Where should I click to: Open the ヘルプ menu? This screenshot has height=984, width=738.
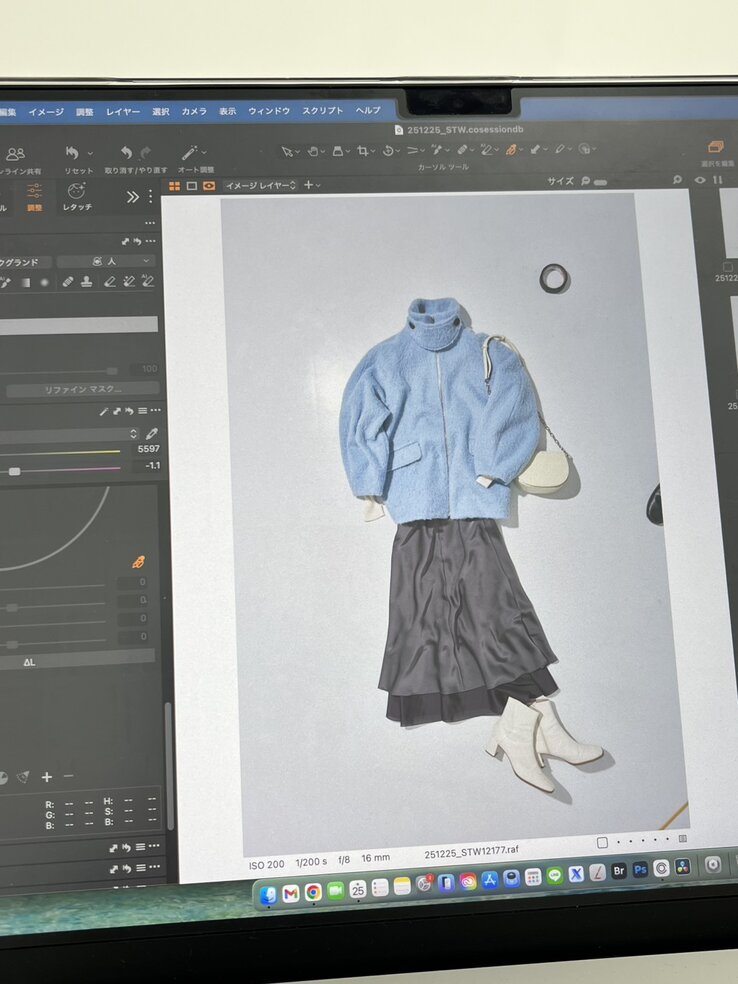368,110
